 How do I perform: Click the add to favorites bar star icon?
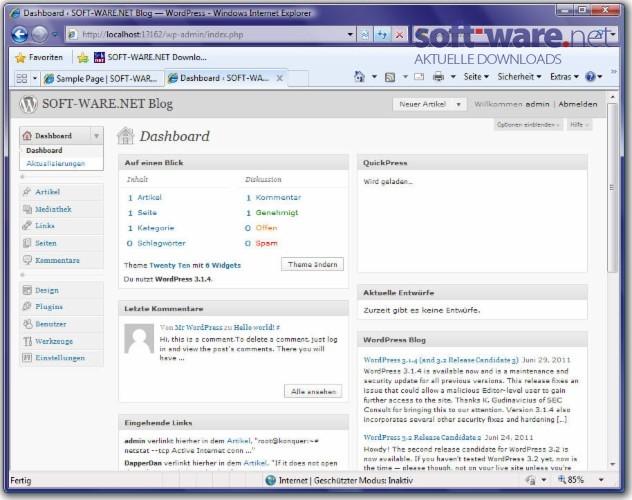pyautogui.click(x=83, y=58)
